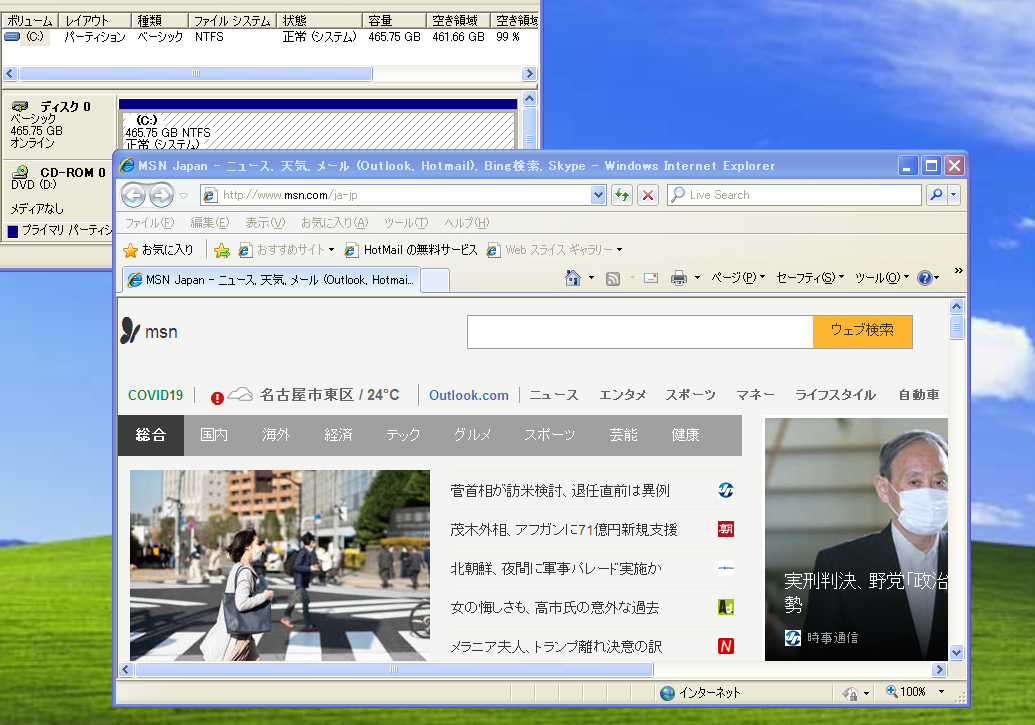Go forward with the IE Forward arrow
The image size is (1035, 725).
pos(161,195)
